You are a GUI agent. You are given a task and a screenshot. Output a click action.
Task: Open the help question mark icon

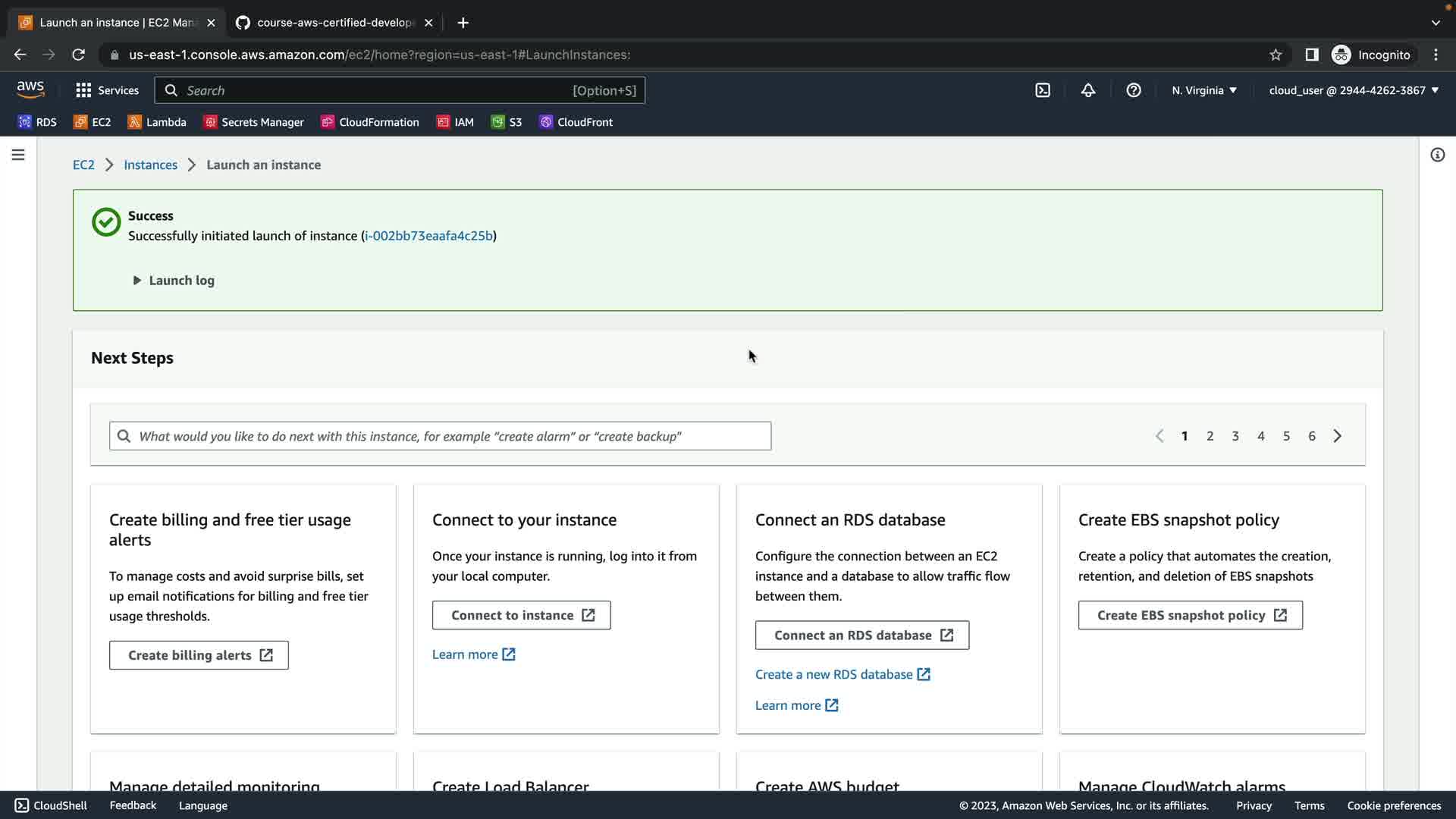click(x=1134, y=90)
